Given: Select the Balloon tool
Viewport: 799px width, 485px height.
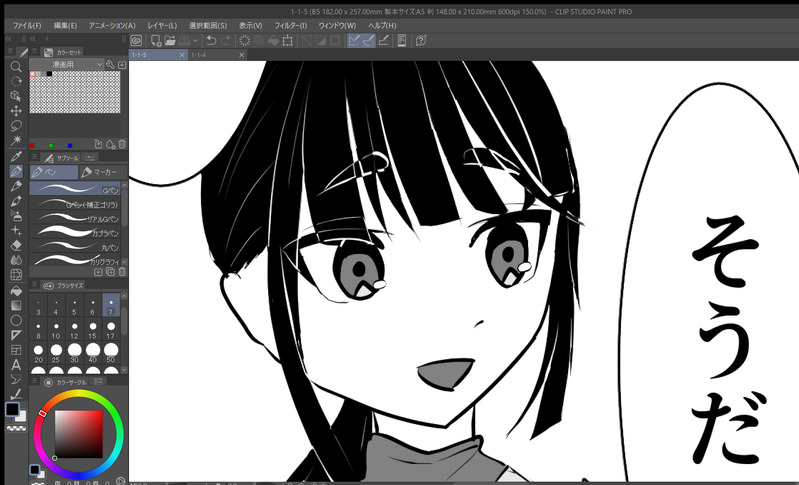Looking at the screenshot, I should tap(16, 380).
